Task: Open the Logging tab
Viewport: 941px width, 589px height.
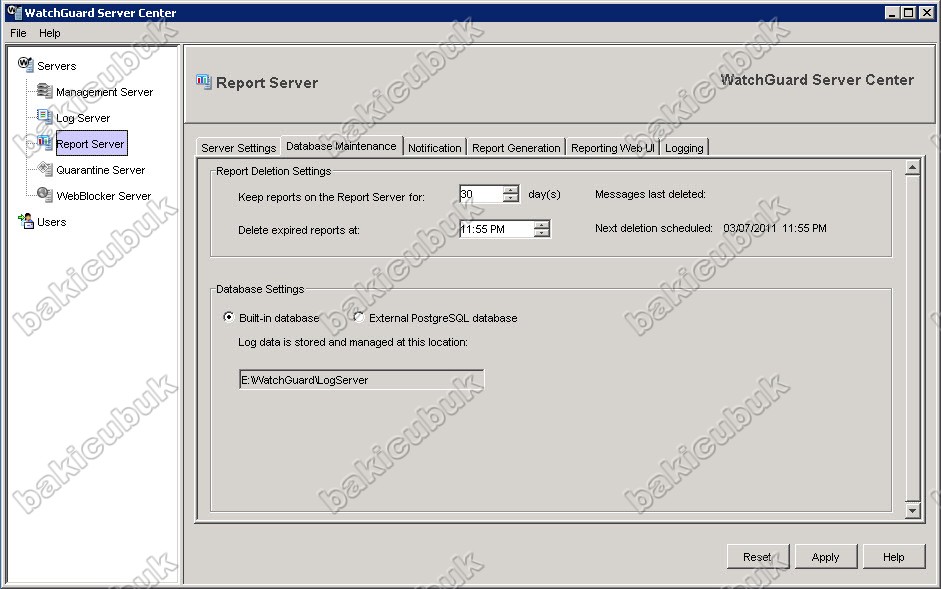Action: 684,148
